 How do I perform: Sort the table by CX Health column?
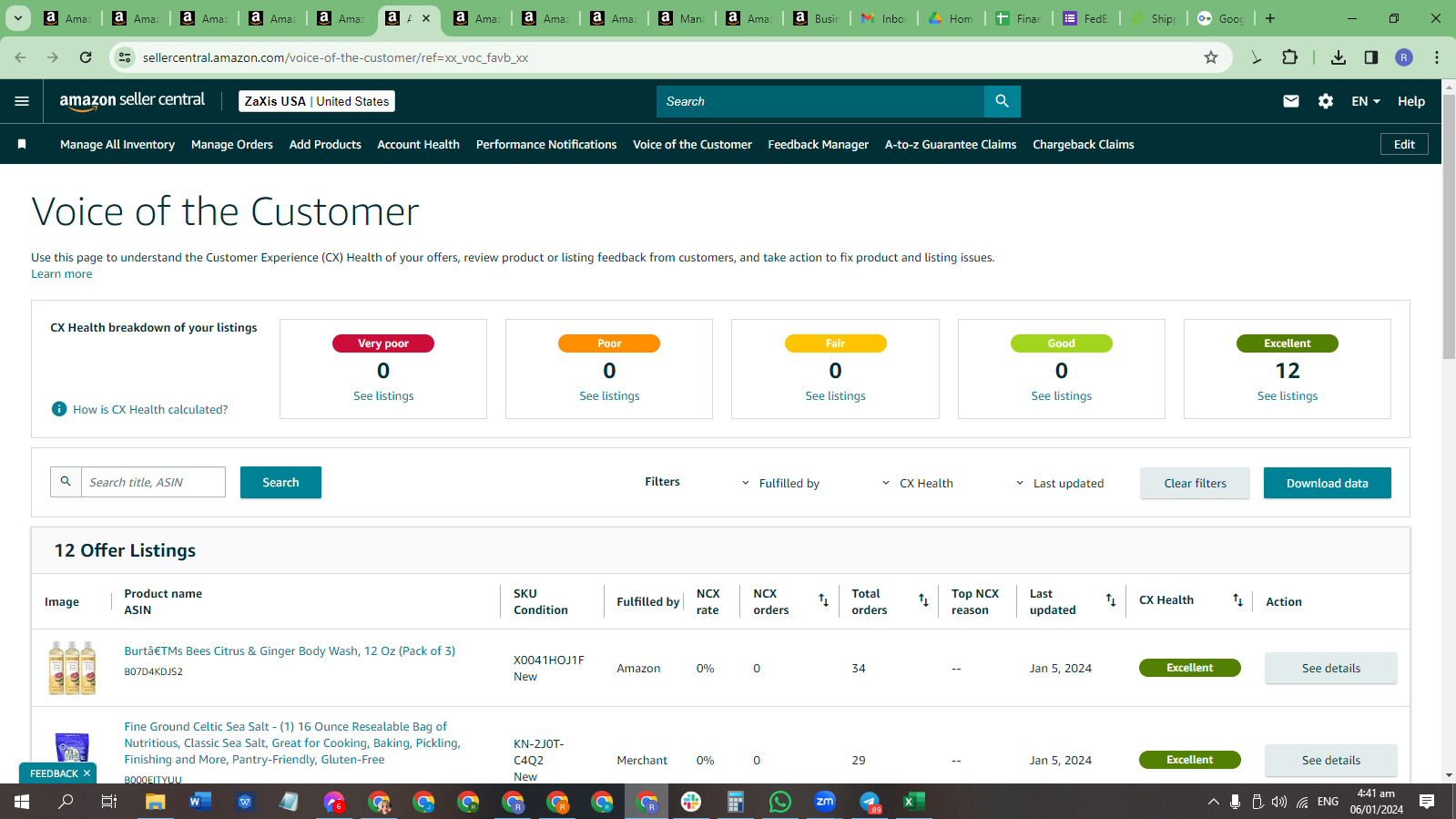(x=1237, y=600)
